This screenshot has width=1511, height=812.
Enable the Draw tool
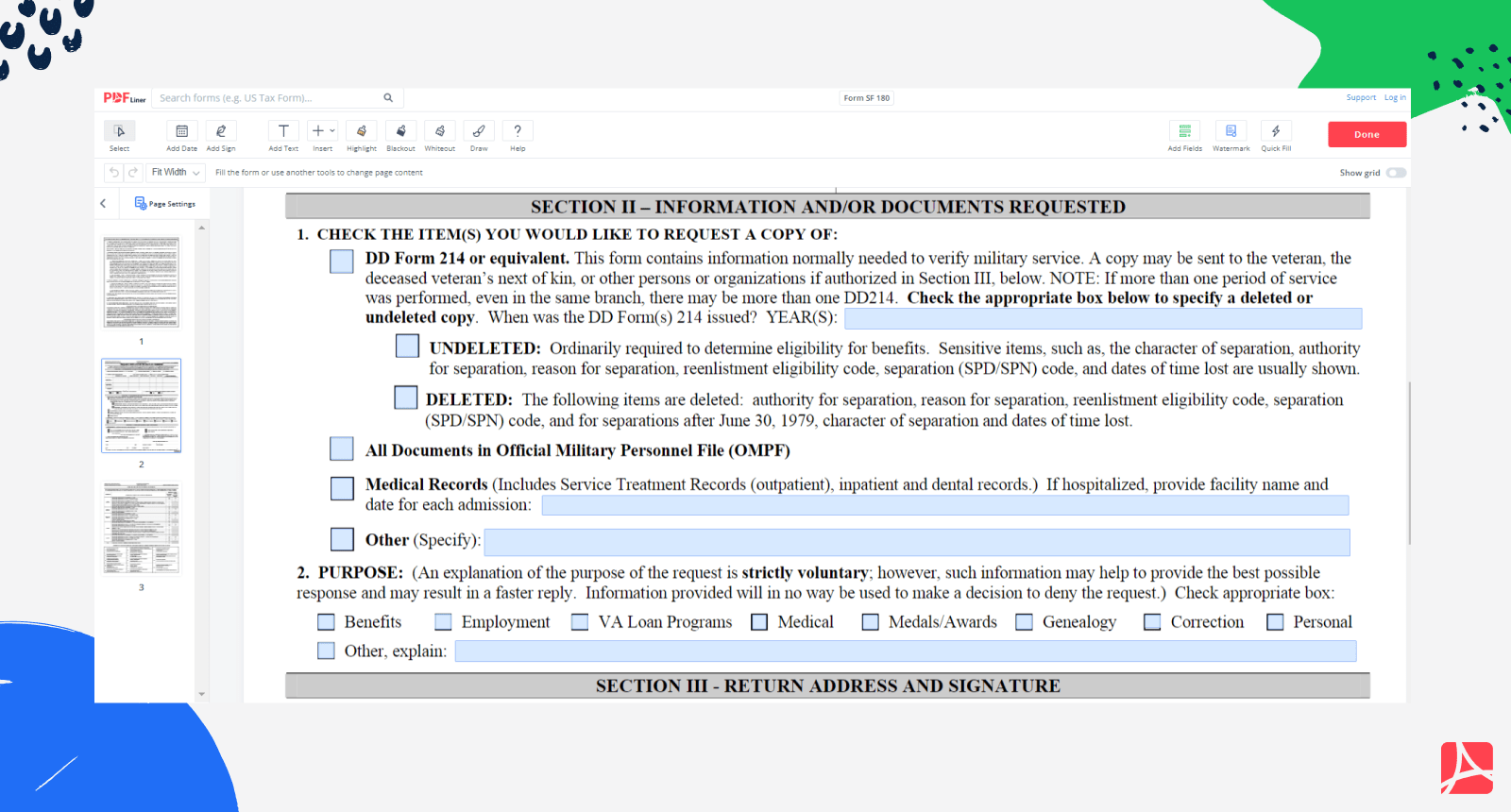(x=479, y=132)
